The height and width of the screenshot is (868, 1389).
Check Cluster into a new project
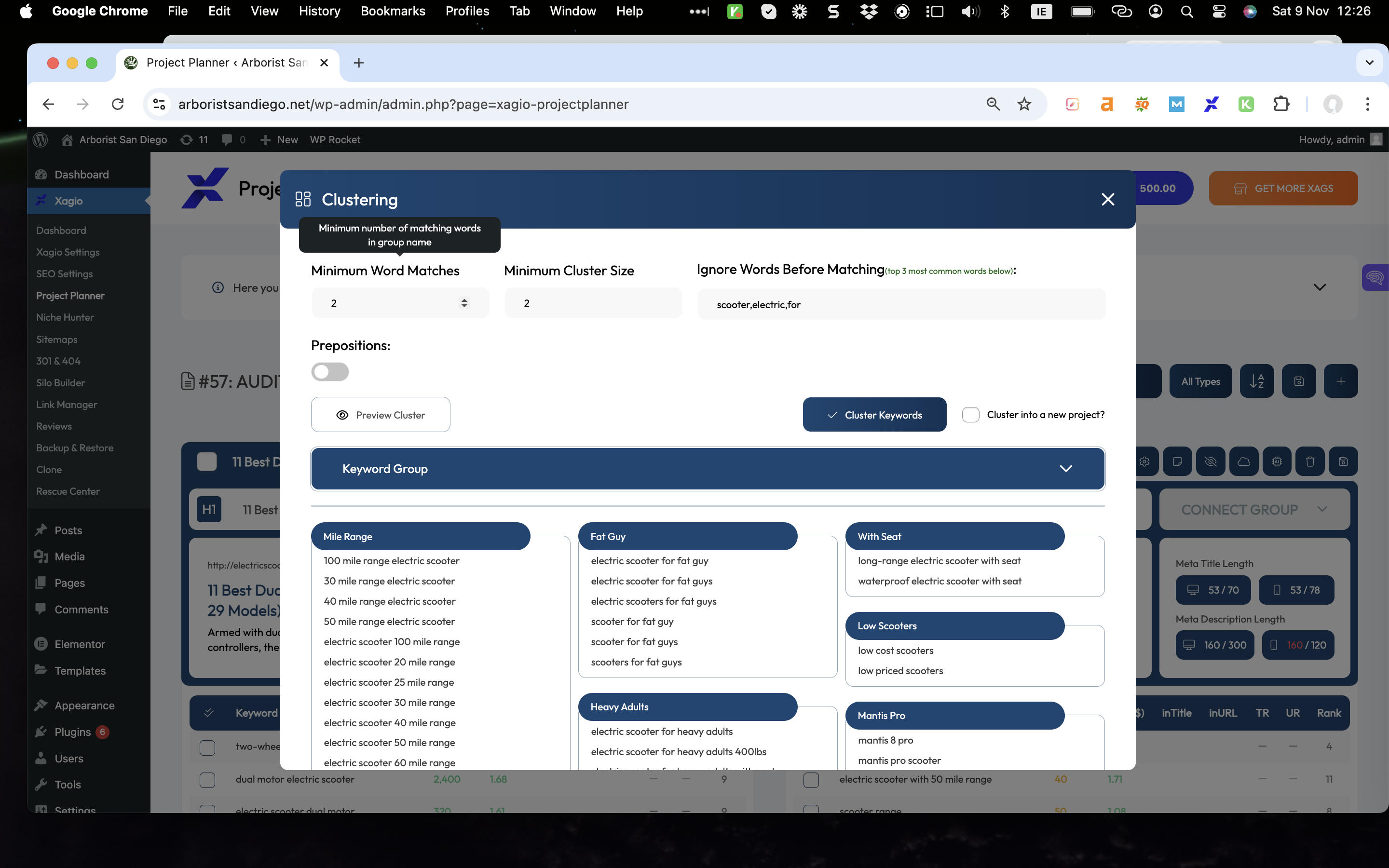coord(970,415)
